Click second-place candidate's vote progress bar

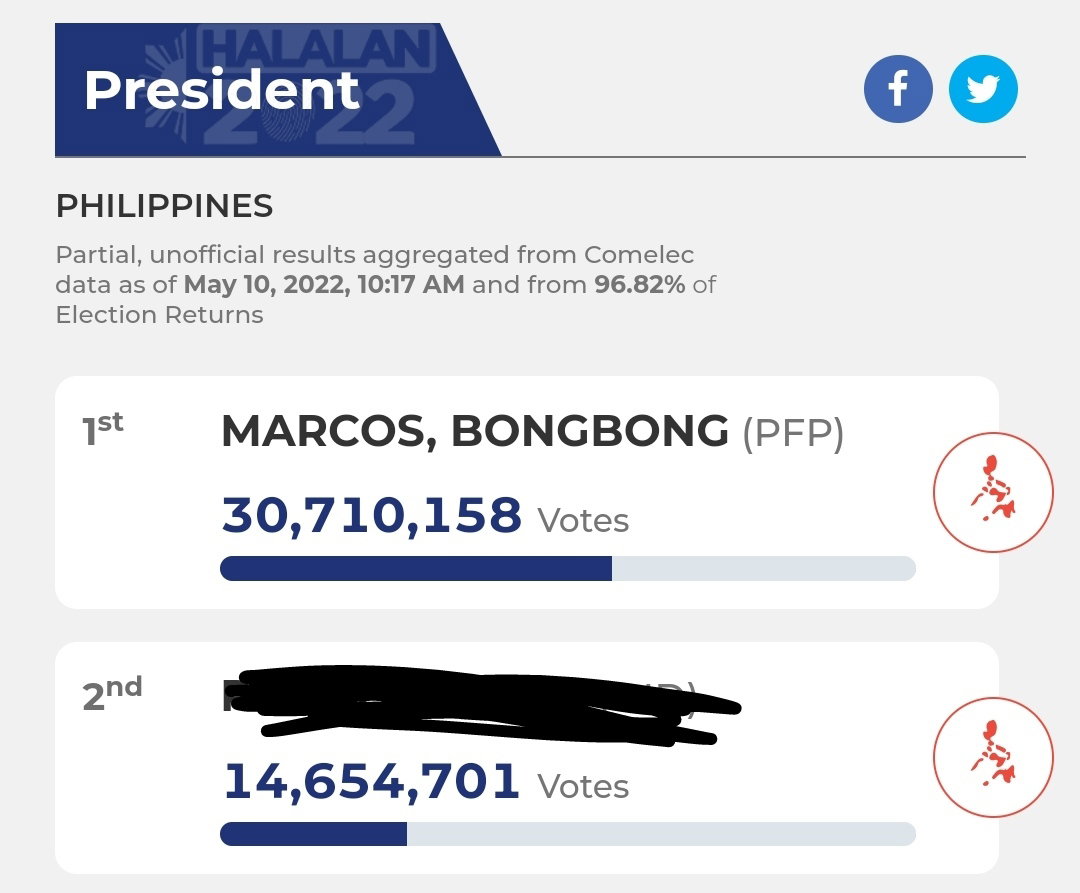tap(568, 834)
